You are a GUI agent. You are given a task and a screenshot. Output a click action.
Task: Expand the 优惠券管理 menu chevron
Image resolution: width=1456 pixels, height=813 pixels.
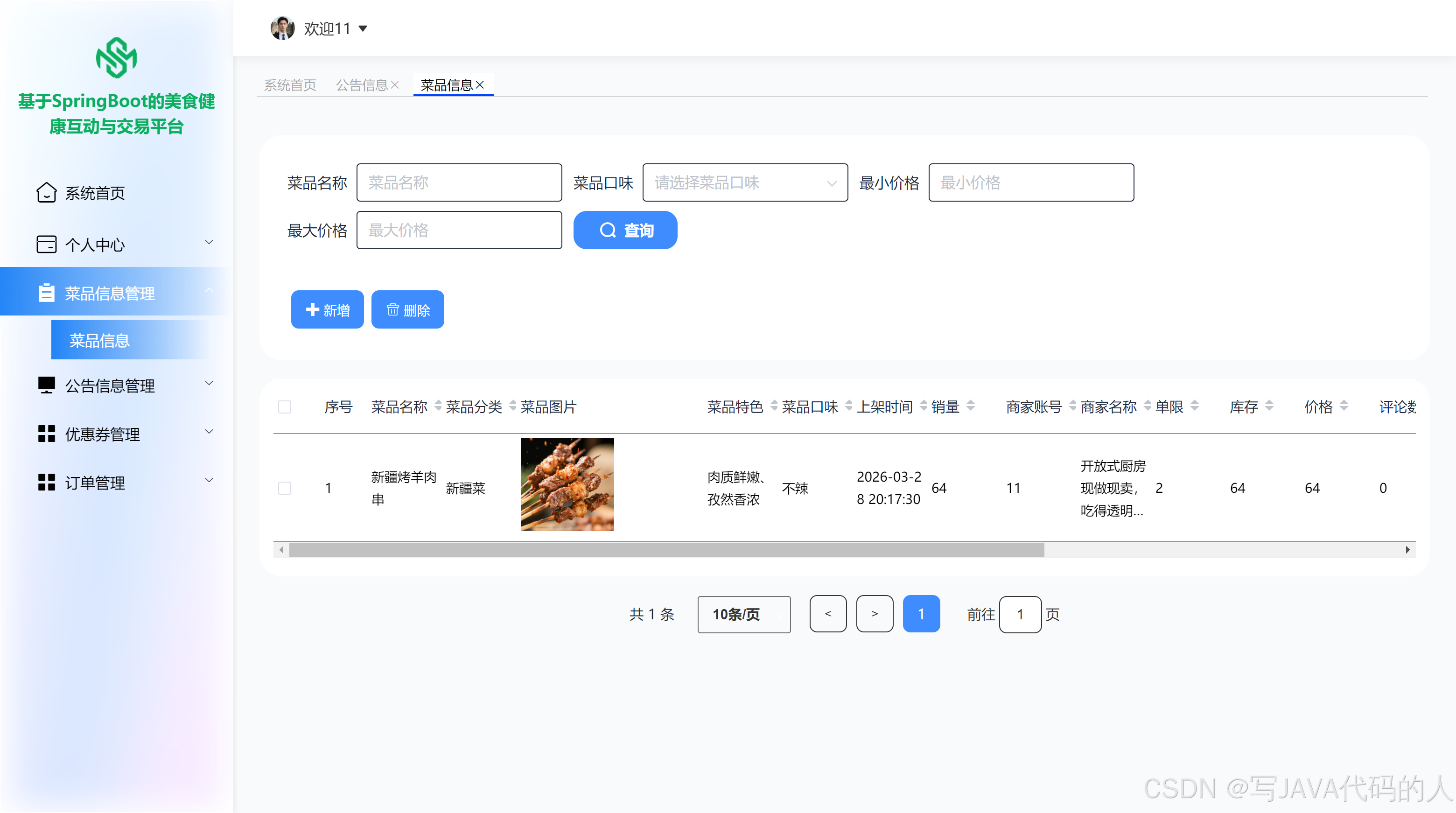[209, 432]
